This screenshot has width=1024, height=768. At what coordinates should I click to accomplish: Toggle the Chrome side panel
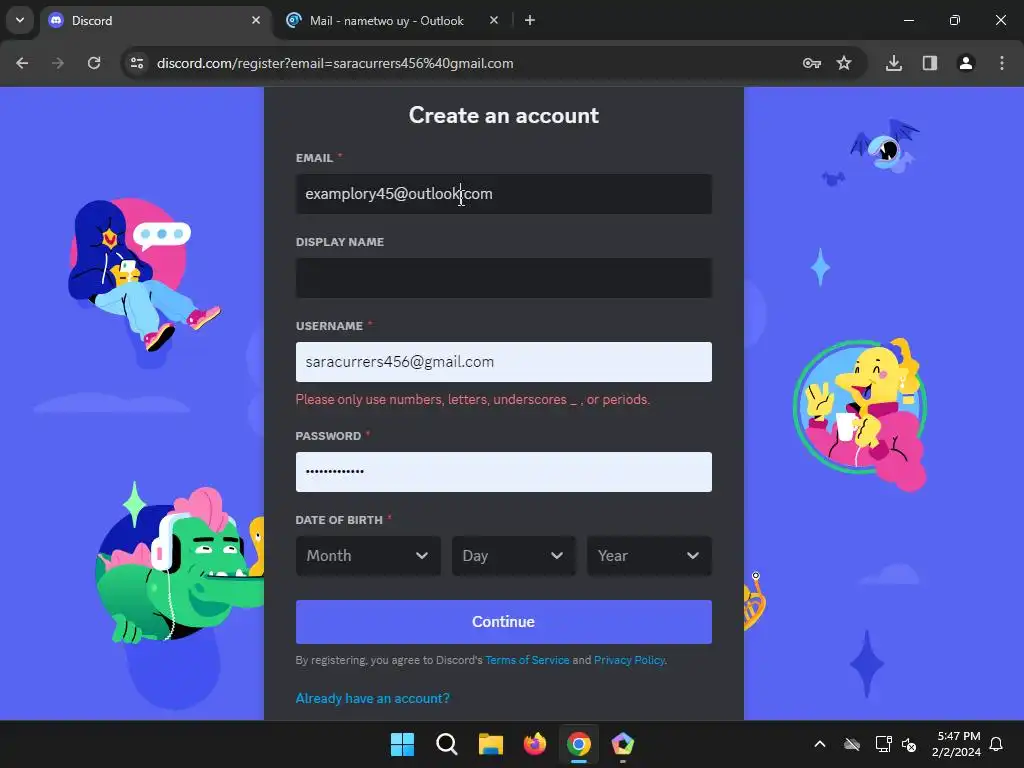point(930,63)
